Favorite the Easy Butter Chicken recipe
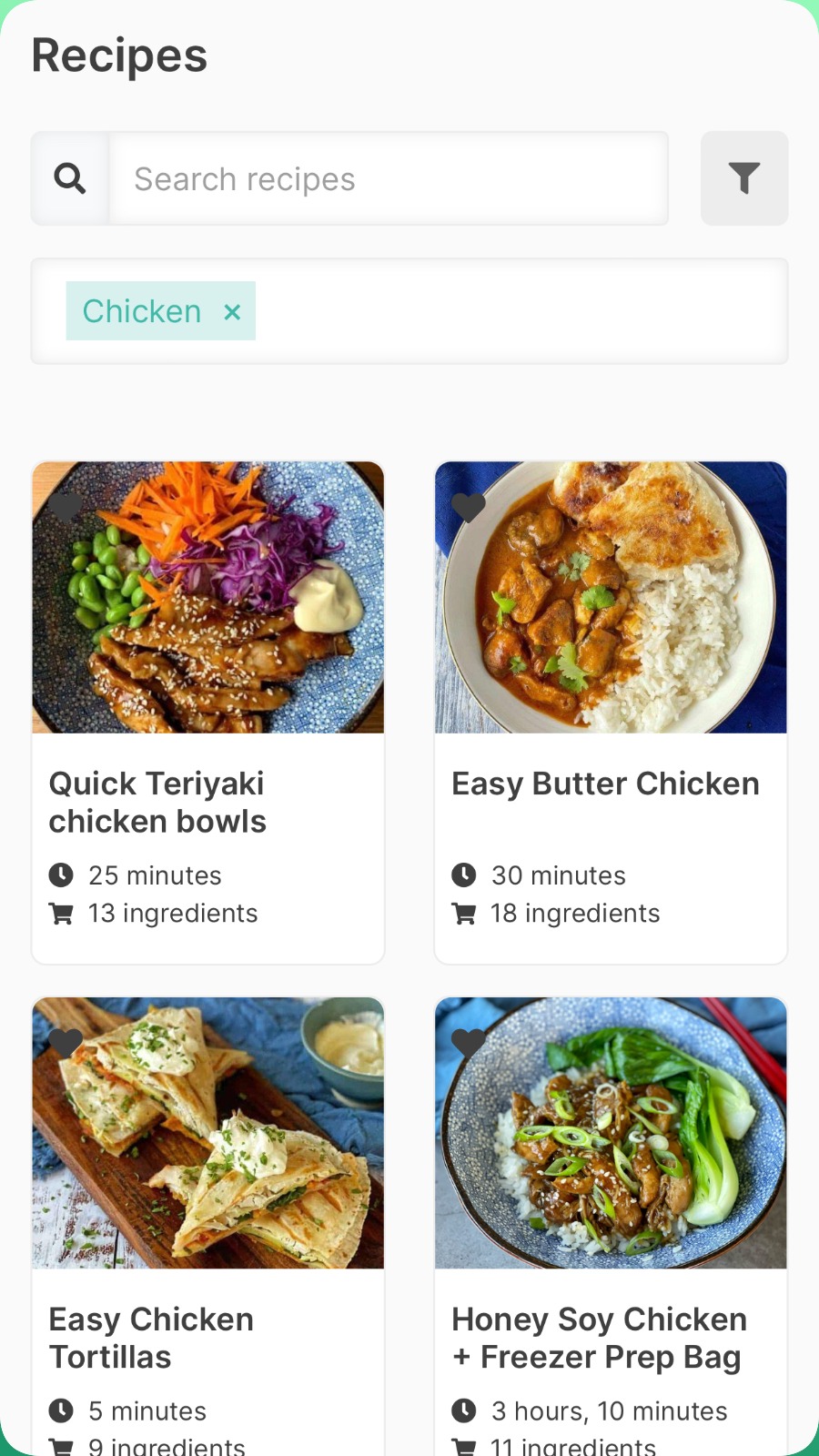Screen dimensions: 819x1456 (x=469, y=506)
